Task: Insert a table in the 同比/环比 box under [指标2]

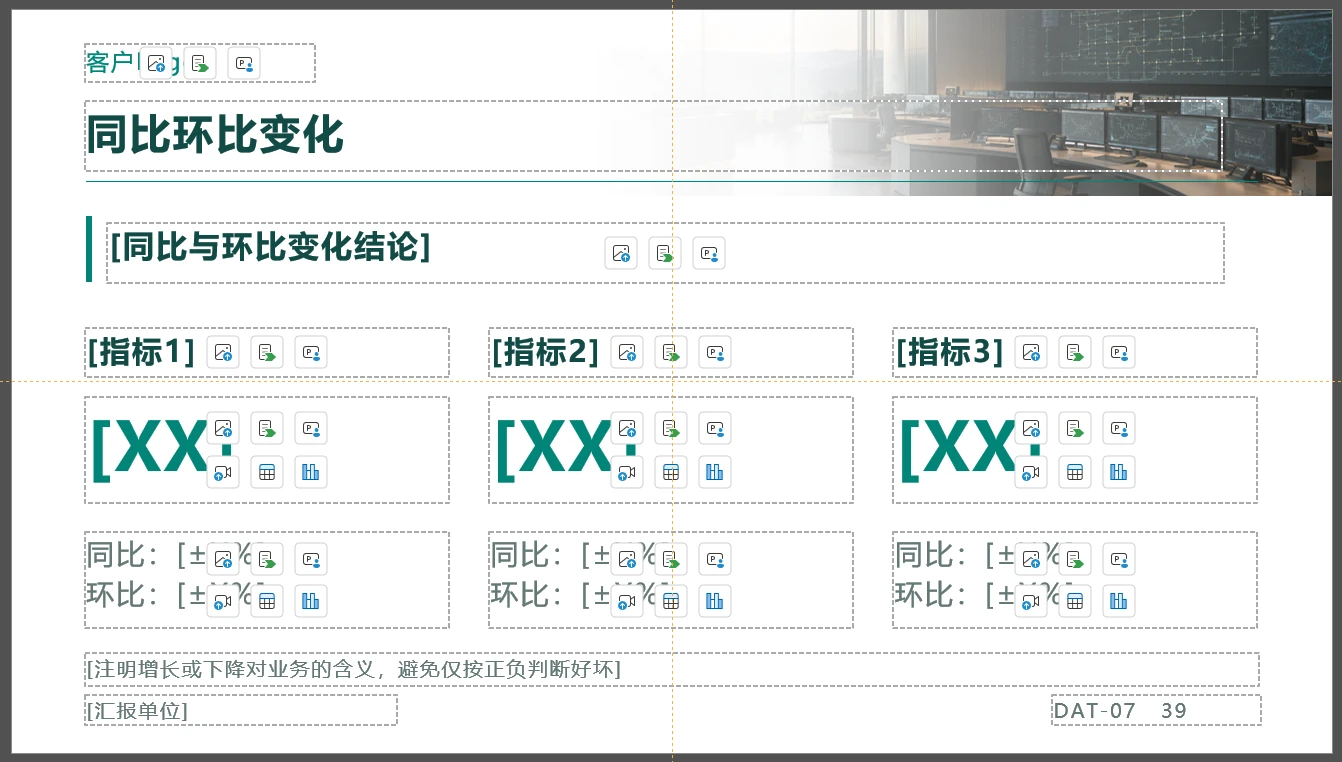Action: coord(671,601)
